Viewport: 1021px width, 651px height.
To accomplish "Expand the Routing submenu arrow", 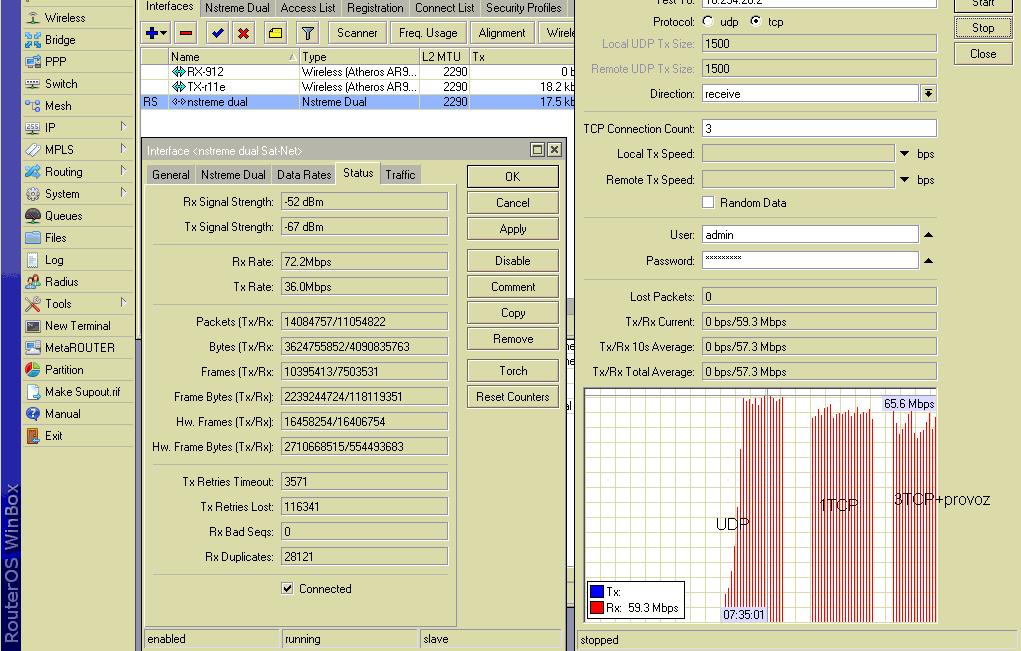I will [123, 171].
